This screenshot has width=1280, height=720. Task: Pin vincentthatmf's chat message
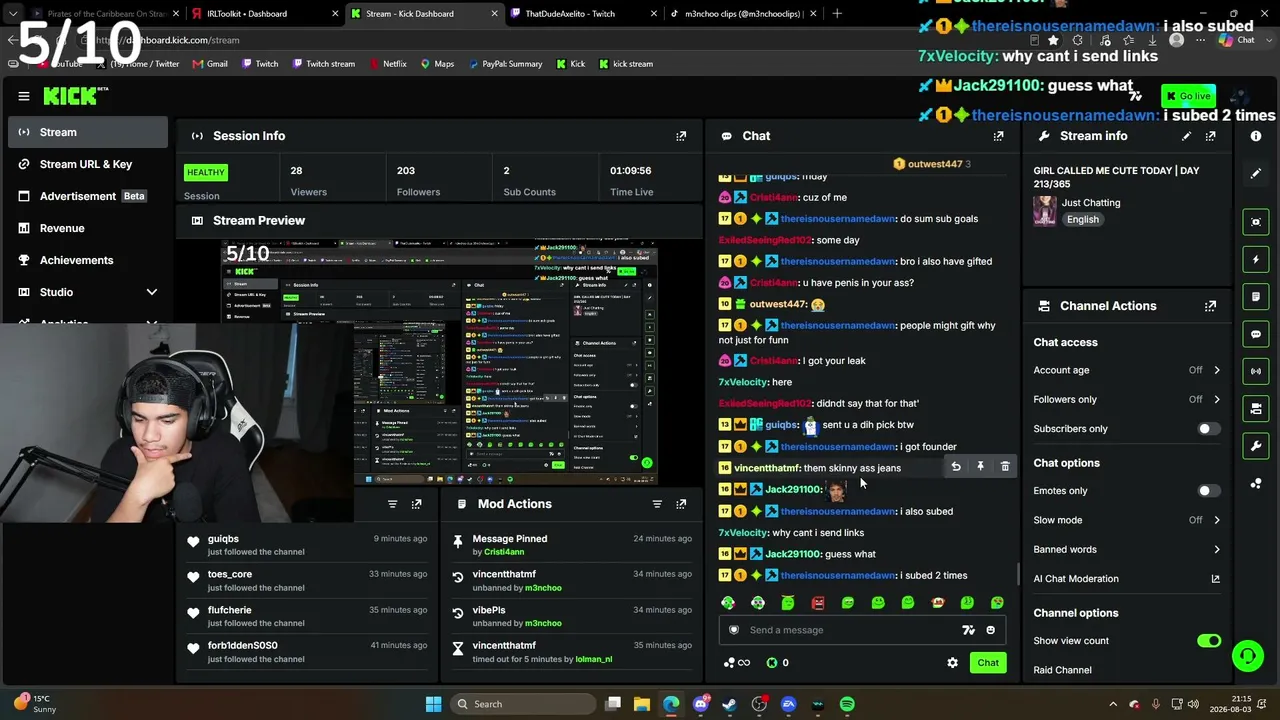tap(980, 467)
